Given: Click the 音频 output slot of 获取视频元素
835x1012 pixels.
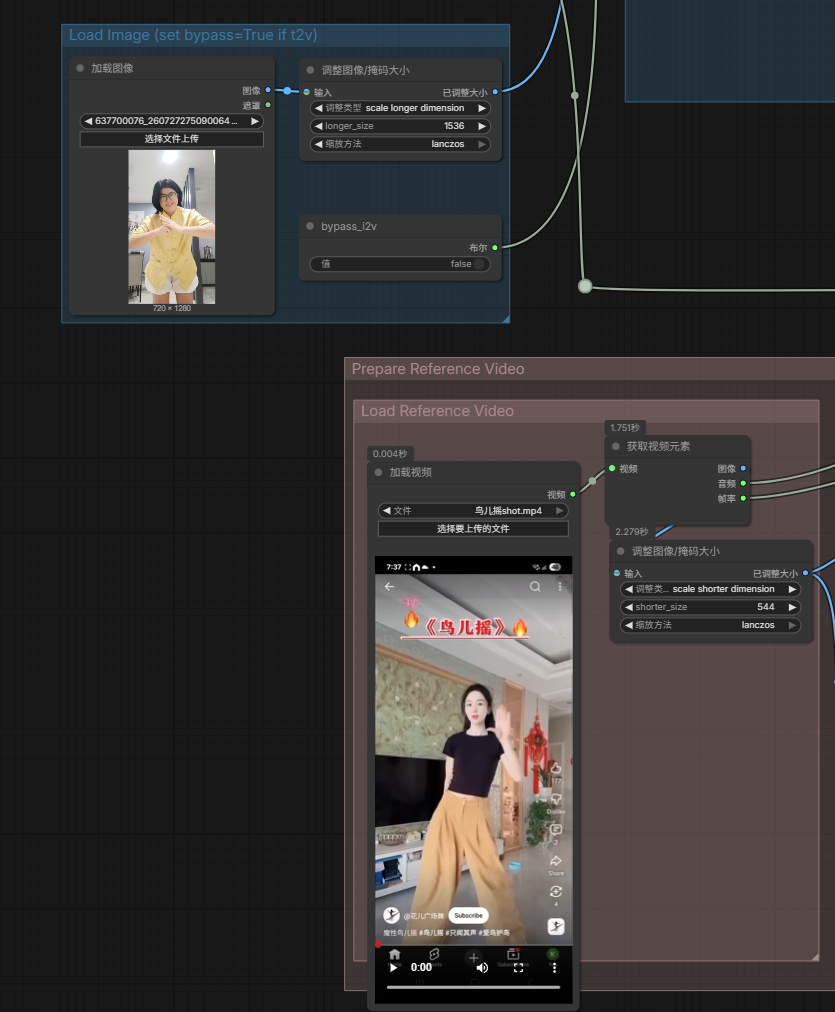Looking at the screenshot, I should click(743, 483).
